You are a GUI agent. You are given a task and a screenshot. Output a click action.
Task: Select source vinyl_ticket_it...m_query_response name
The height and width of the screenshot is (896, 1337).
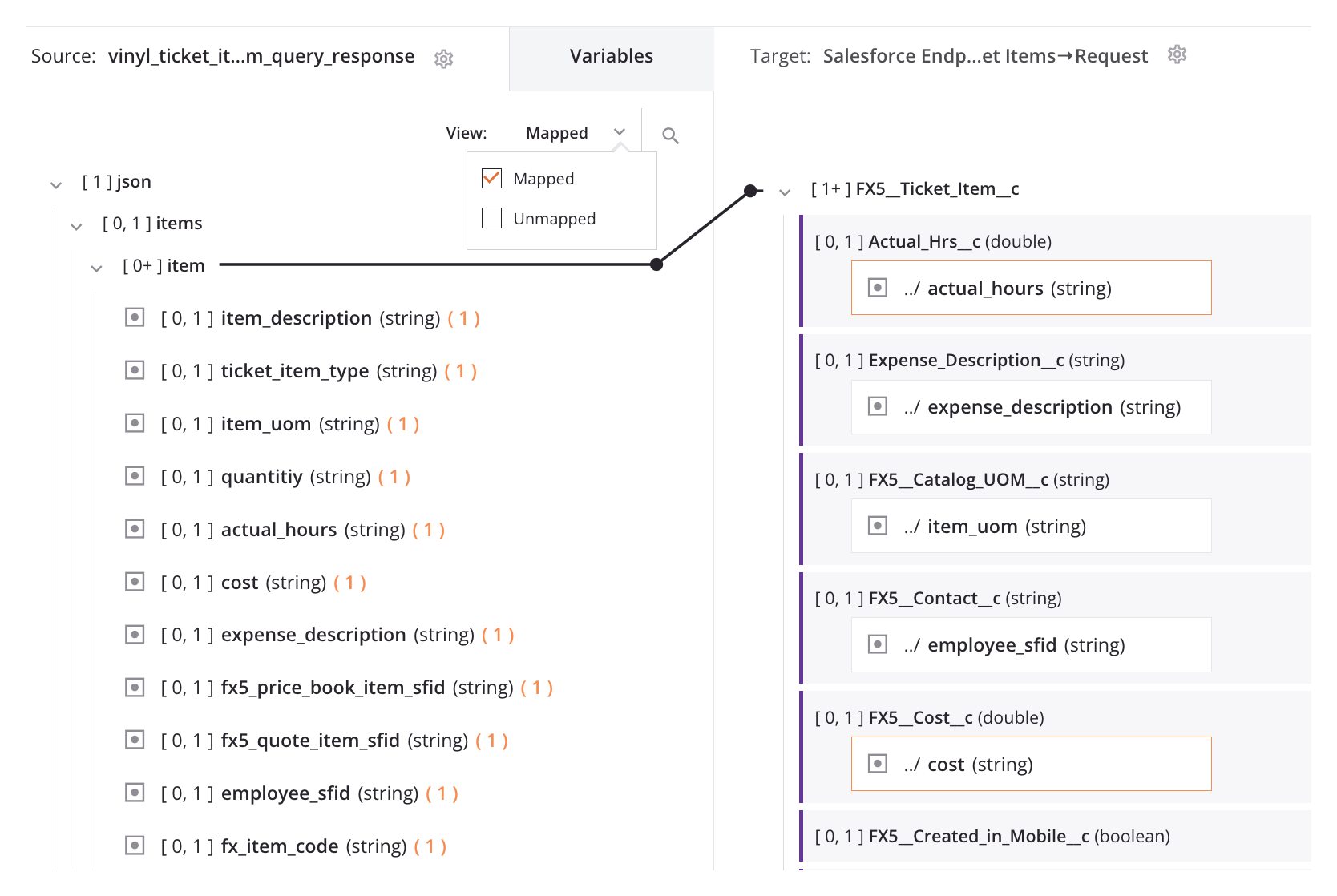click(x=261, y=56)
